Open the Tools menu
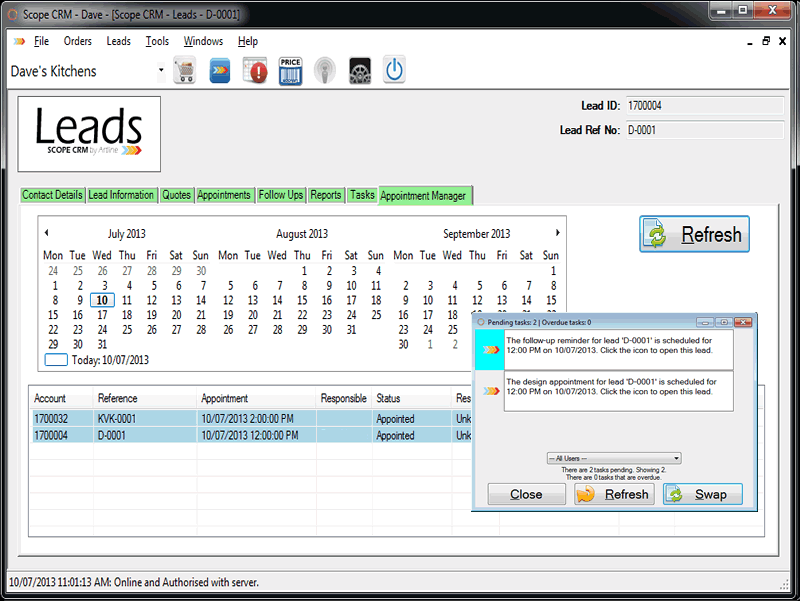 click(x=157, y=41)
